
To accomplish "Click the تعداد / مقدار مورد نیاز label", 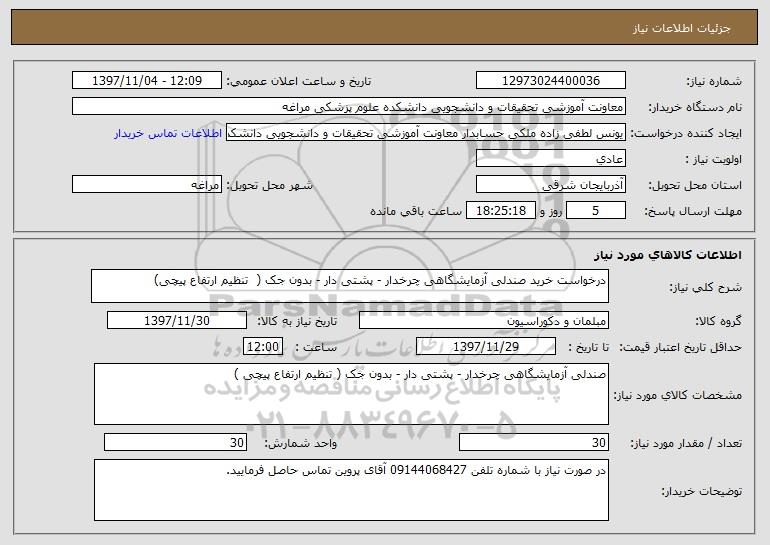I will tap(686, 444).
